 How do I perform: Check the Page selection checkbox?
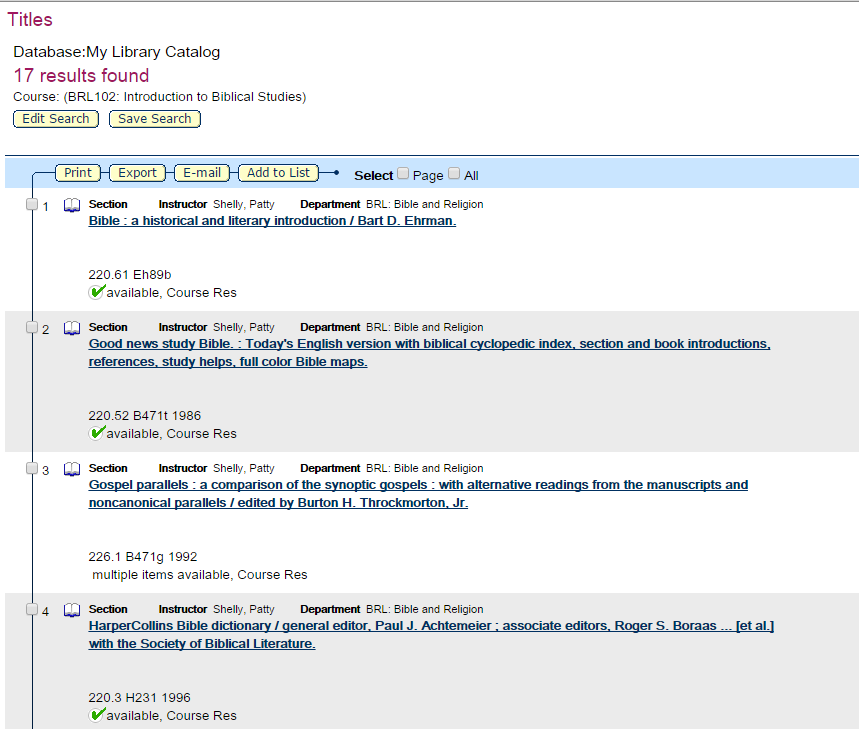[403, 173]
